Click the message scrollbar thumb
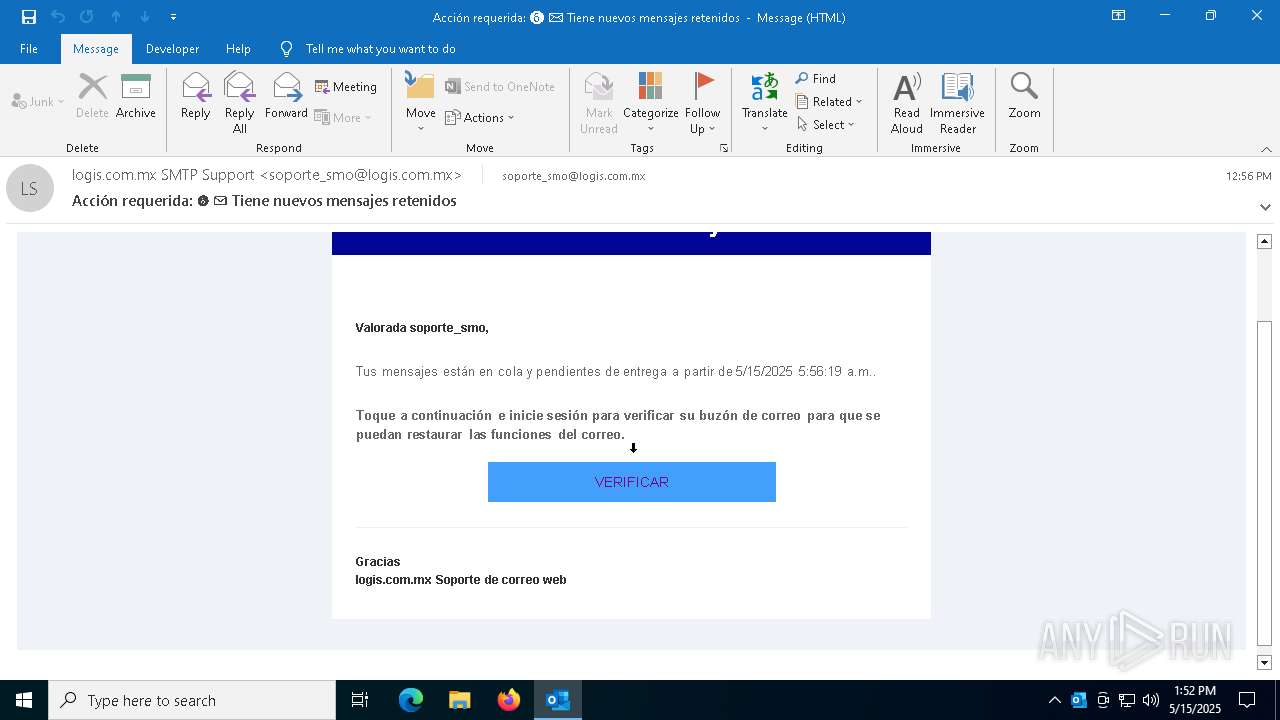 pyautogui.click(x=1264, y=484)
